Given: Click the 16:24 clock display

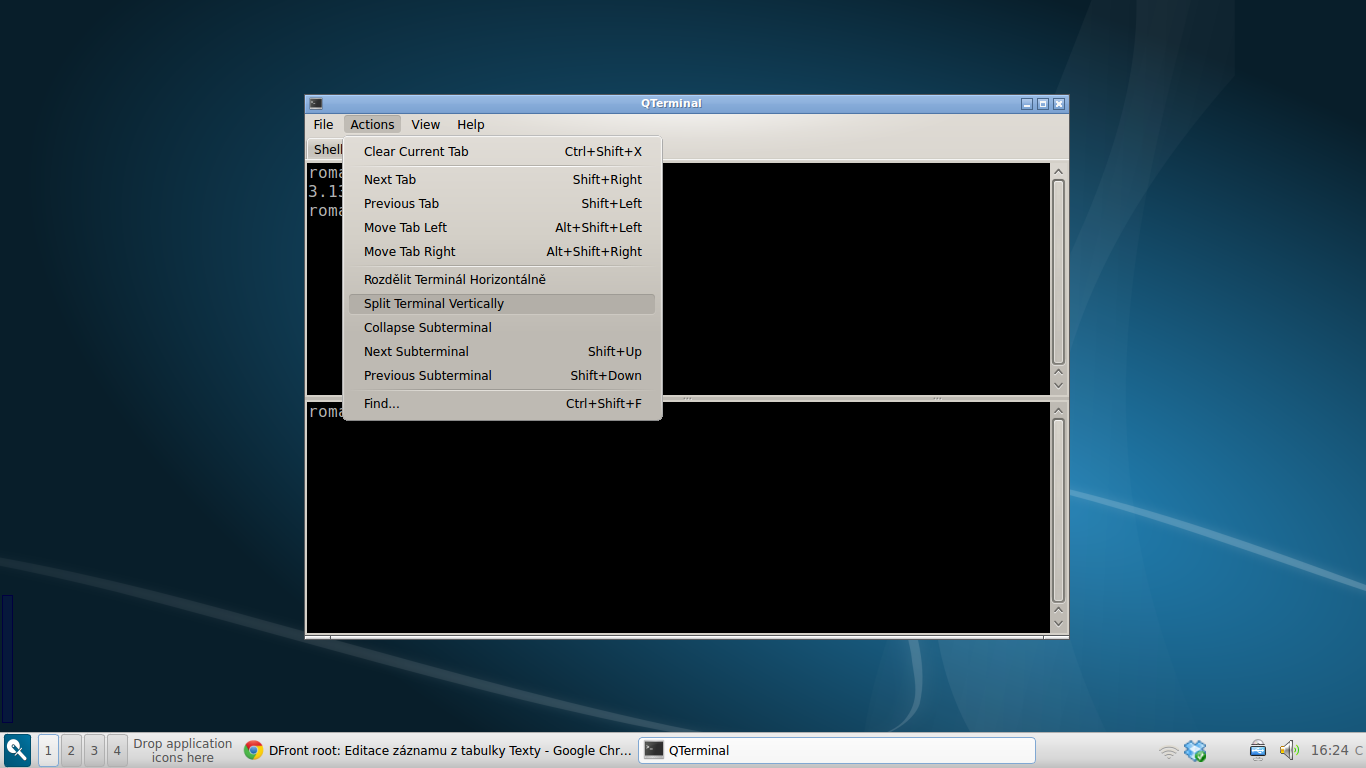Looking at the screenshot, I should pos(1331,750).
